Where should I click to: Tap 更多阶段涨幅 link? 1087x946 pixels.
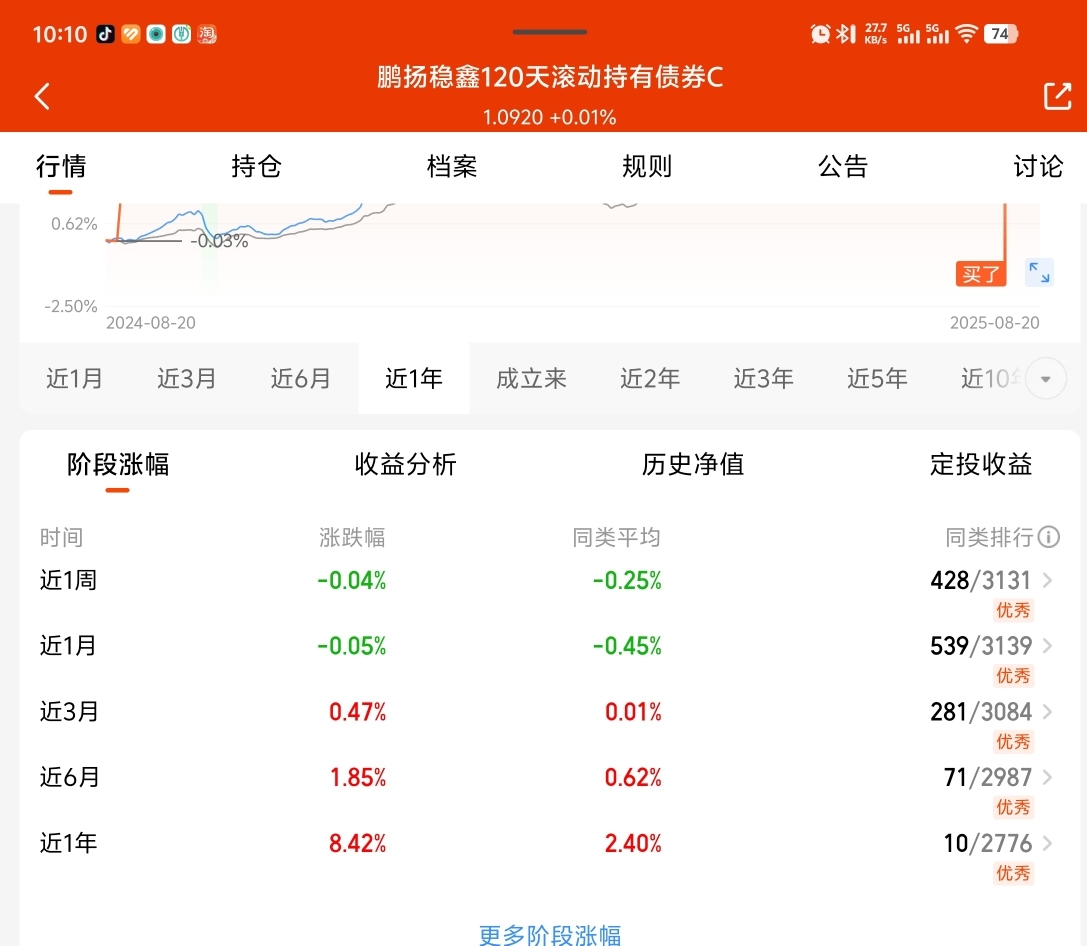550,935
